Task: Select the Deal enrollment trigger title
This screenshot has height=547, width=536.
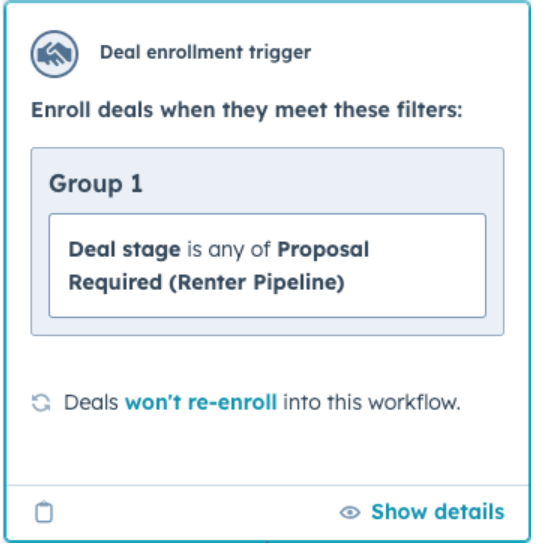Action: (x=205, y=53)
